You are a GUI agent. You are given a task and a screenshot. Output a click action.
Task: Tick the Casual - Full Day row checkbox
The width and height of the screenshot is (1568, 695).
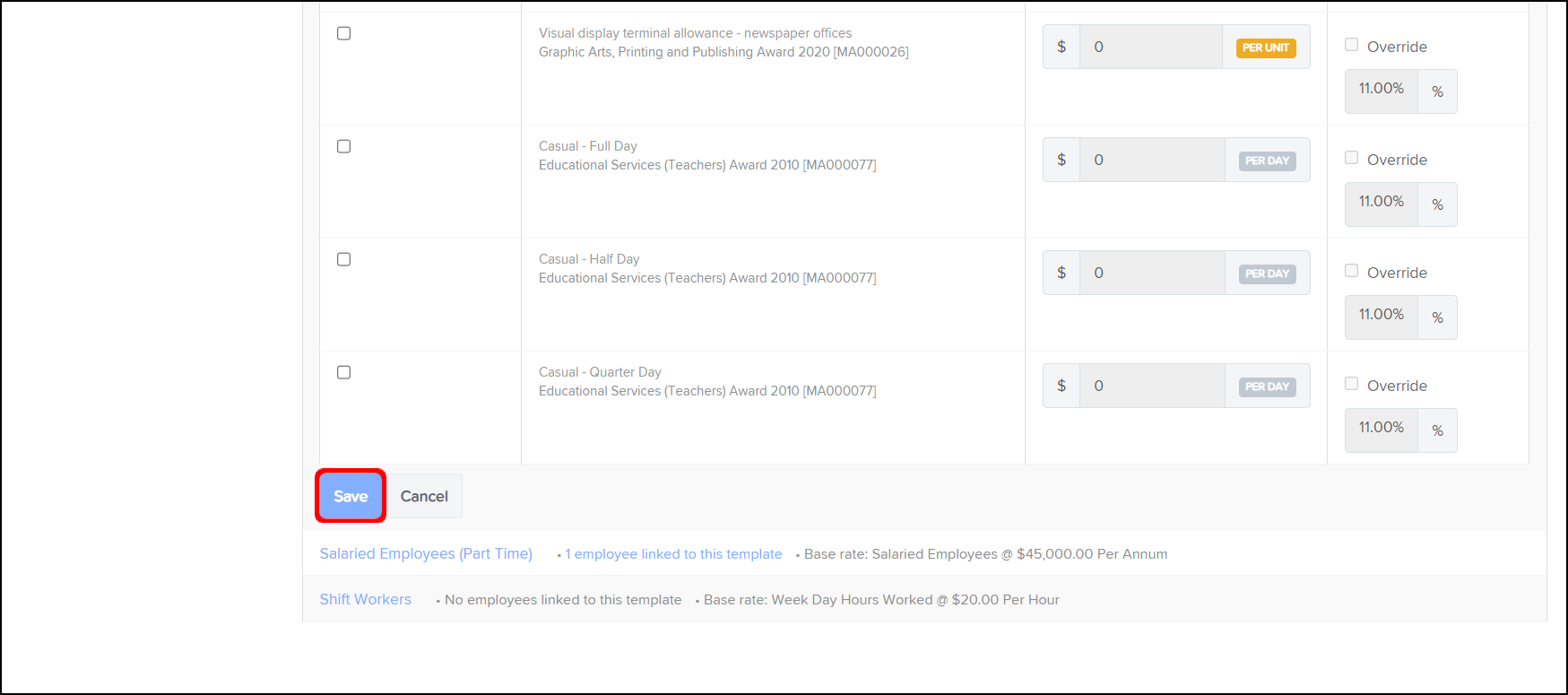pyautogui.click(x=343, y=146)
